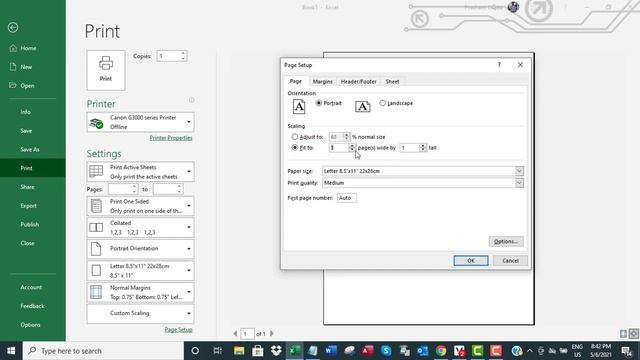Open Outlook from the taskbar

[x=422, y=351]
